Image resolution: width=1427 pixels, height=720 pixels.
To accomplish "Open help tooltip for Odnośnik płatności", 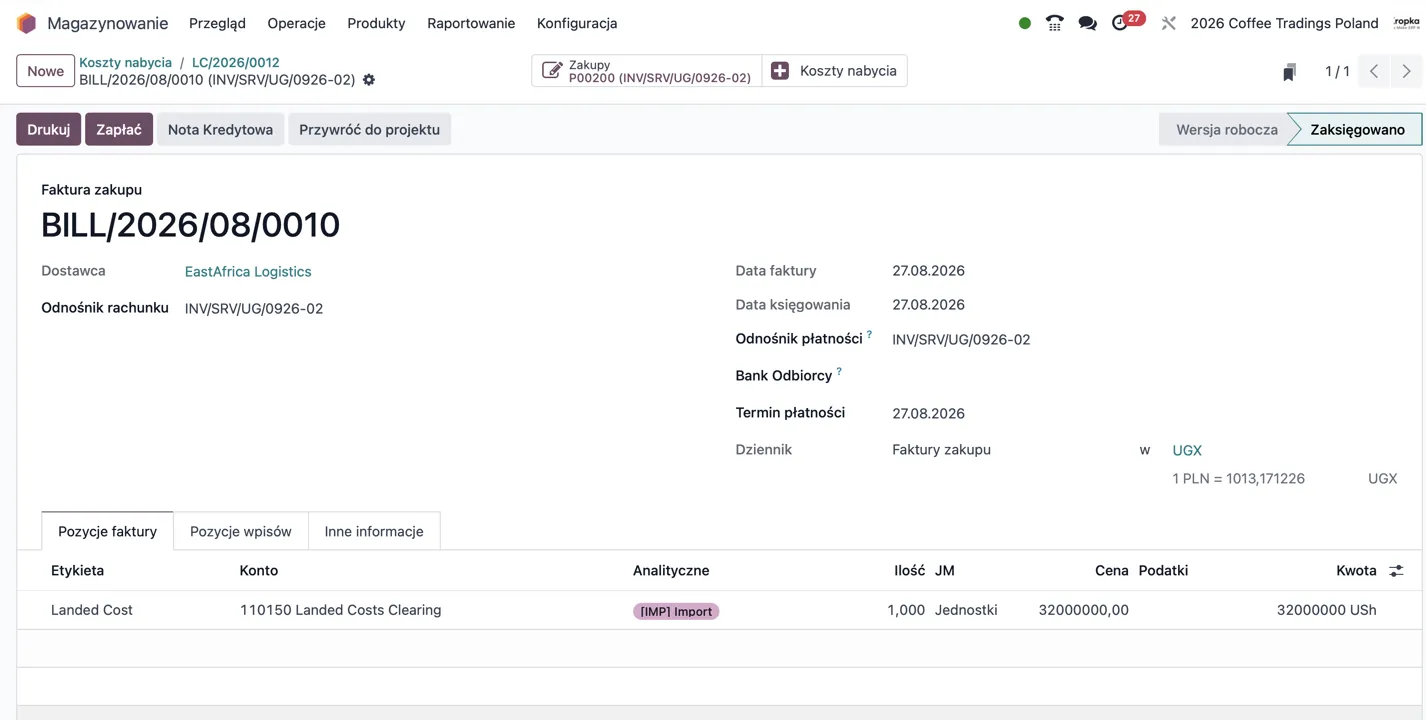I will (x=869, y=335).
